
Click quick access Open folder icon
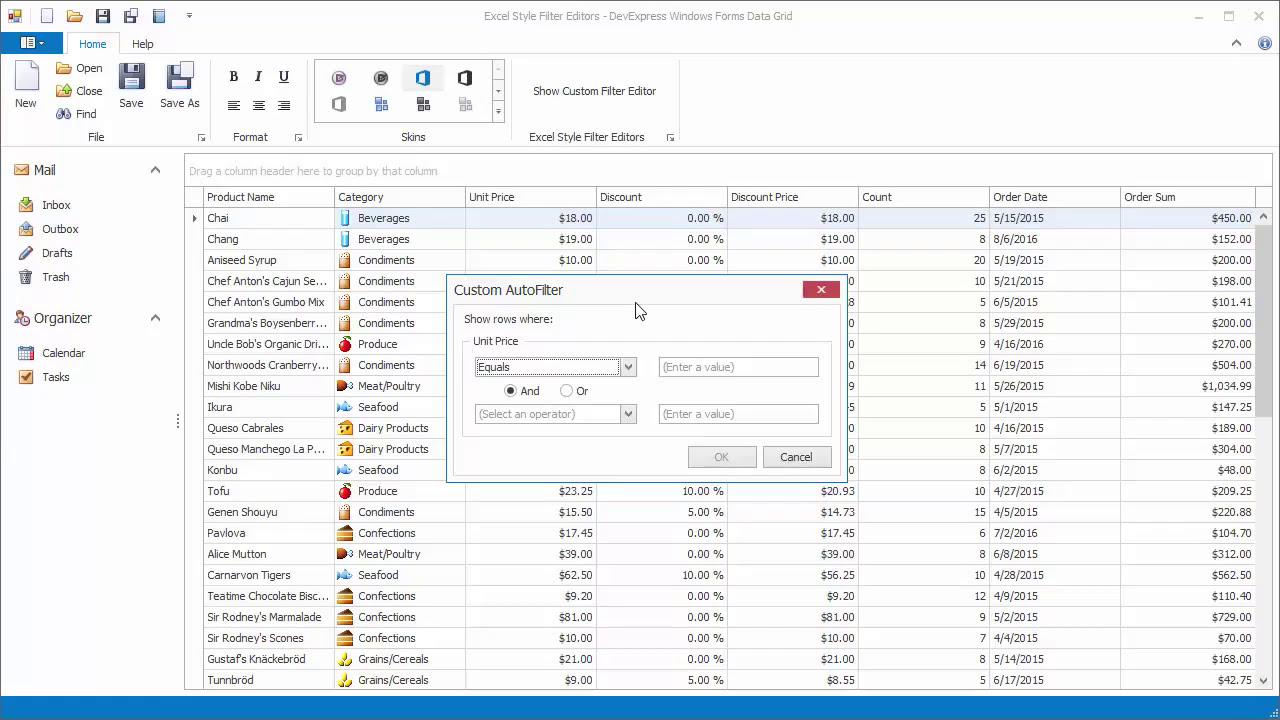coord(74,16)
